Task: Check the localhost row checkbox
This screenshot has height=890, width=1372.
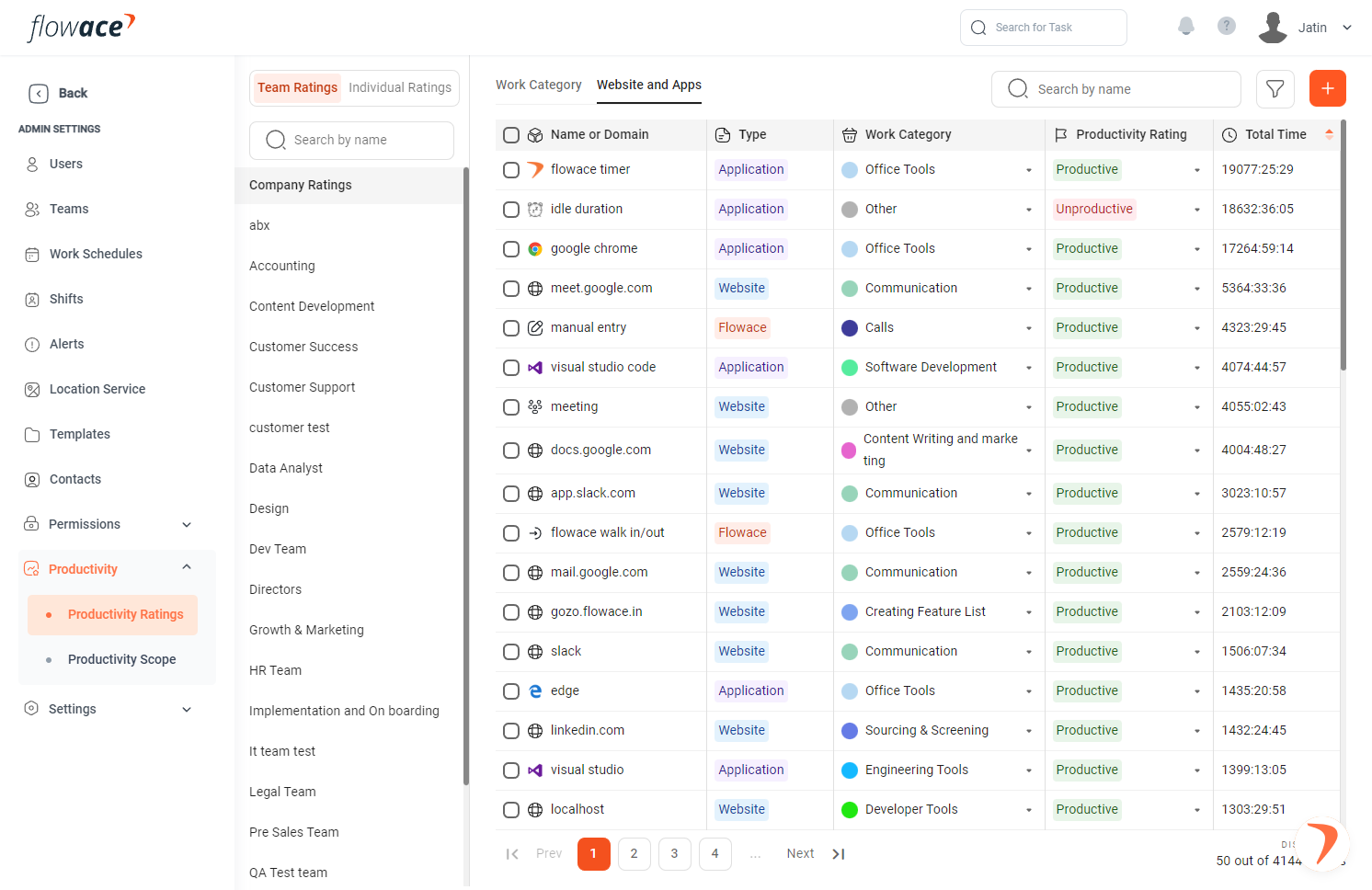Action: tap(511, 810)
